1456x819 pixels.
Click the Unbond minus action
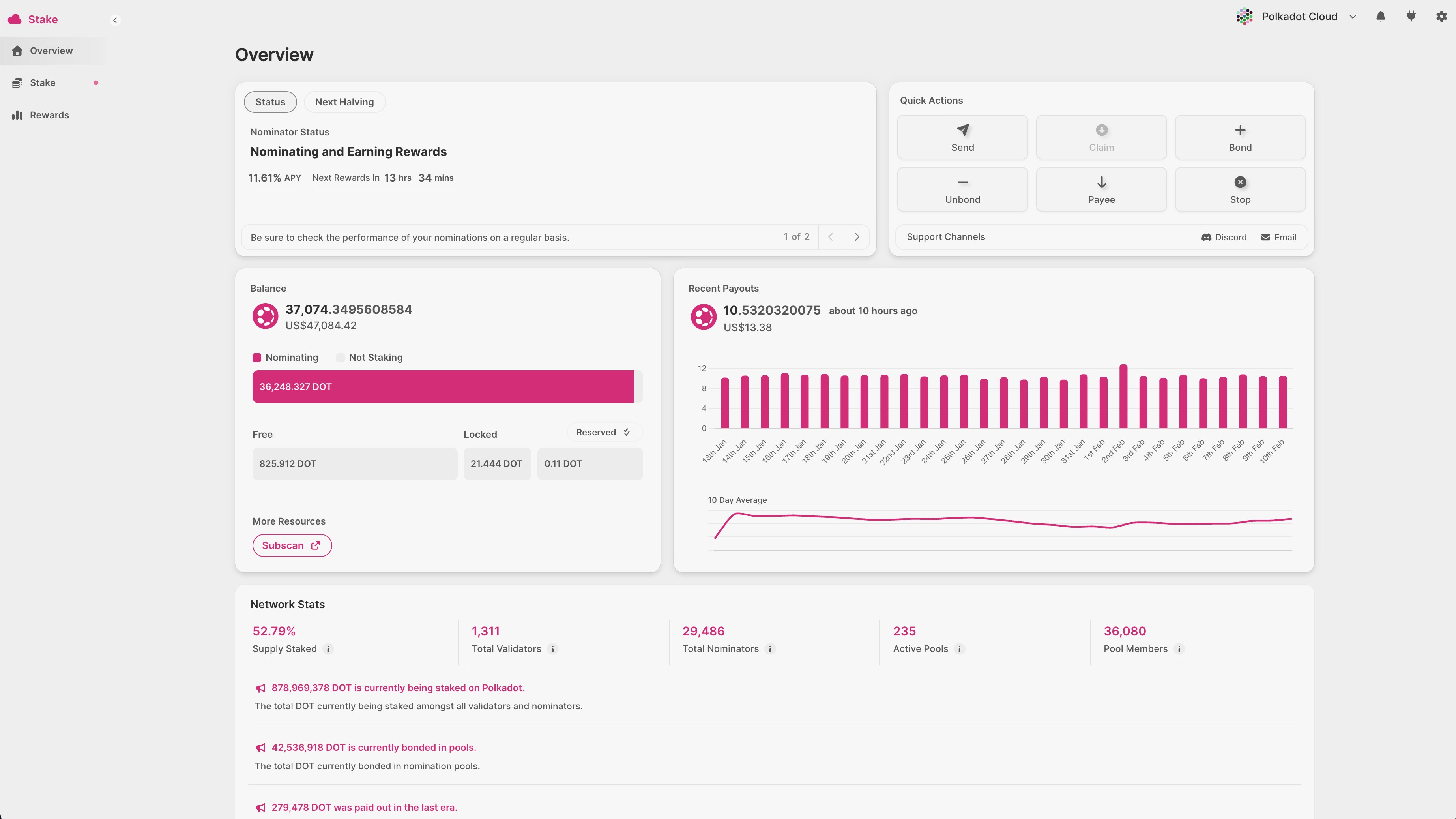[962, 189]
